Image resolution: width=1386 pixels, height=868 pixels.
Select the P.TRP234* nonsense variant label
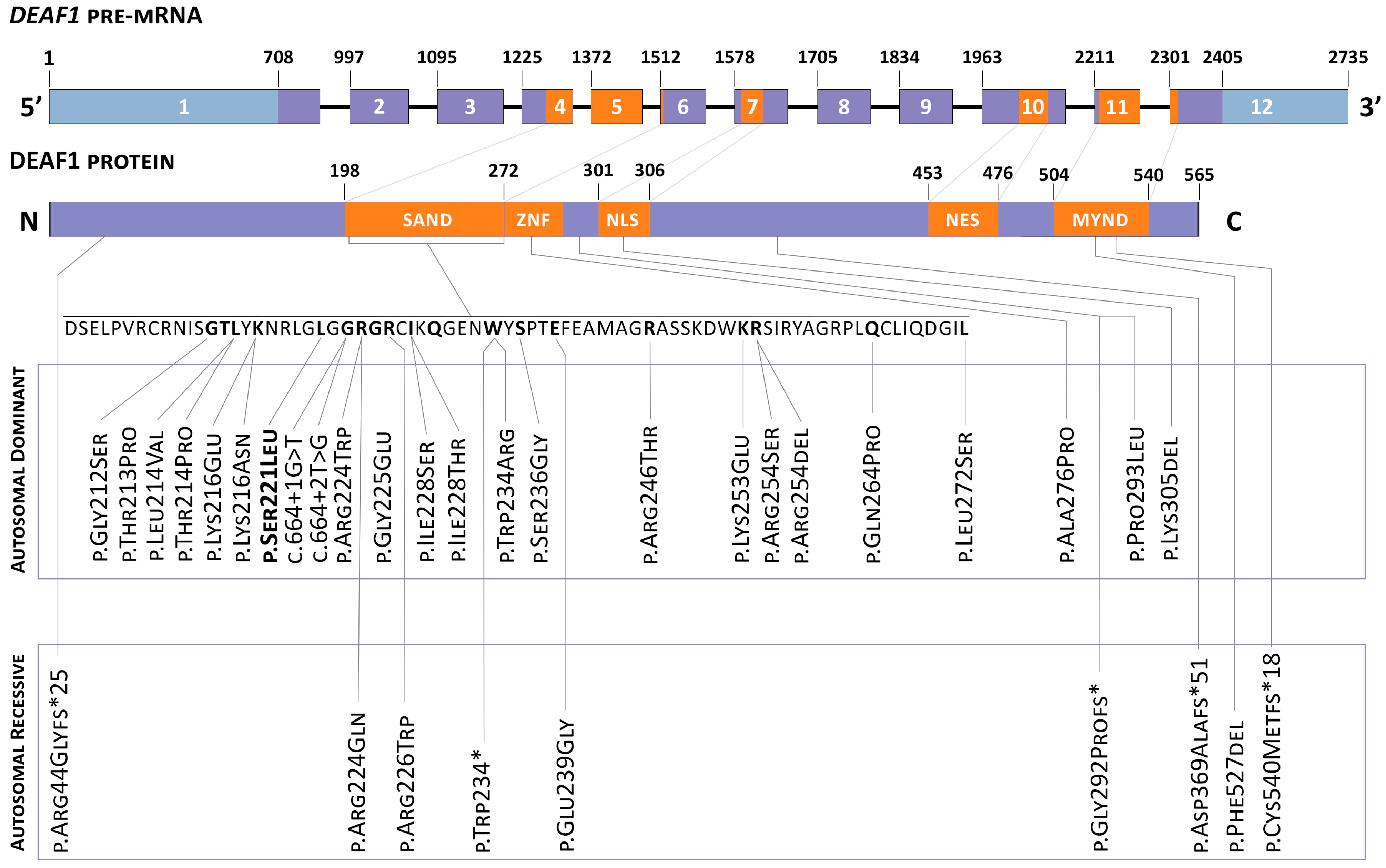tap(482, 800)
